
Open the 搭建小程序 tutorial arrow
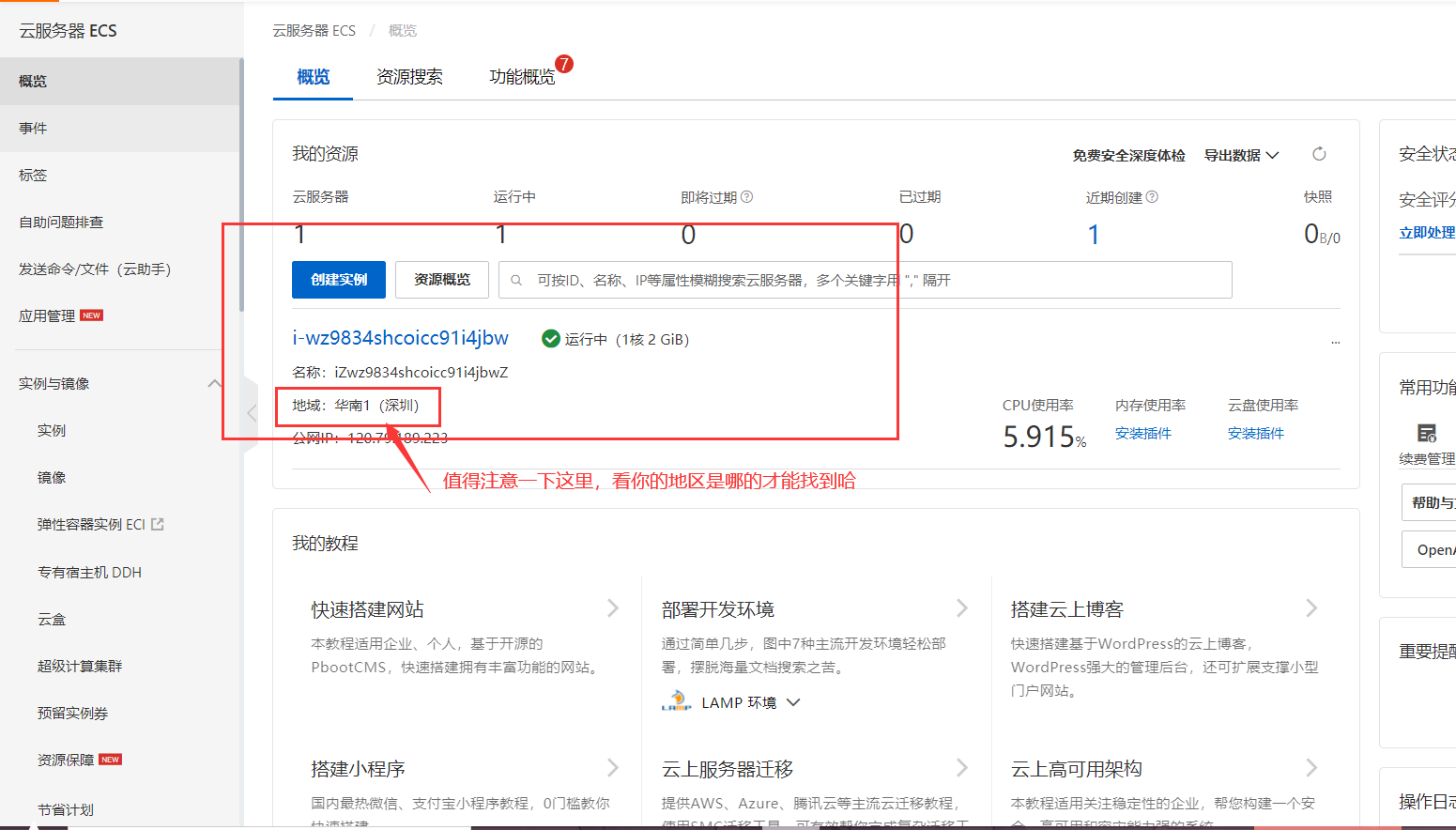[613, 768]
